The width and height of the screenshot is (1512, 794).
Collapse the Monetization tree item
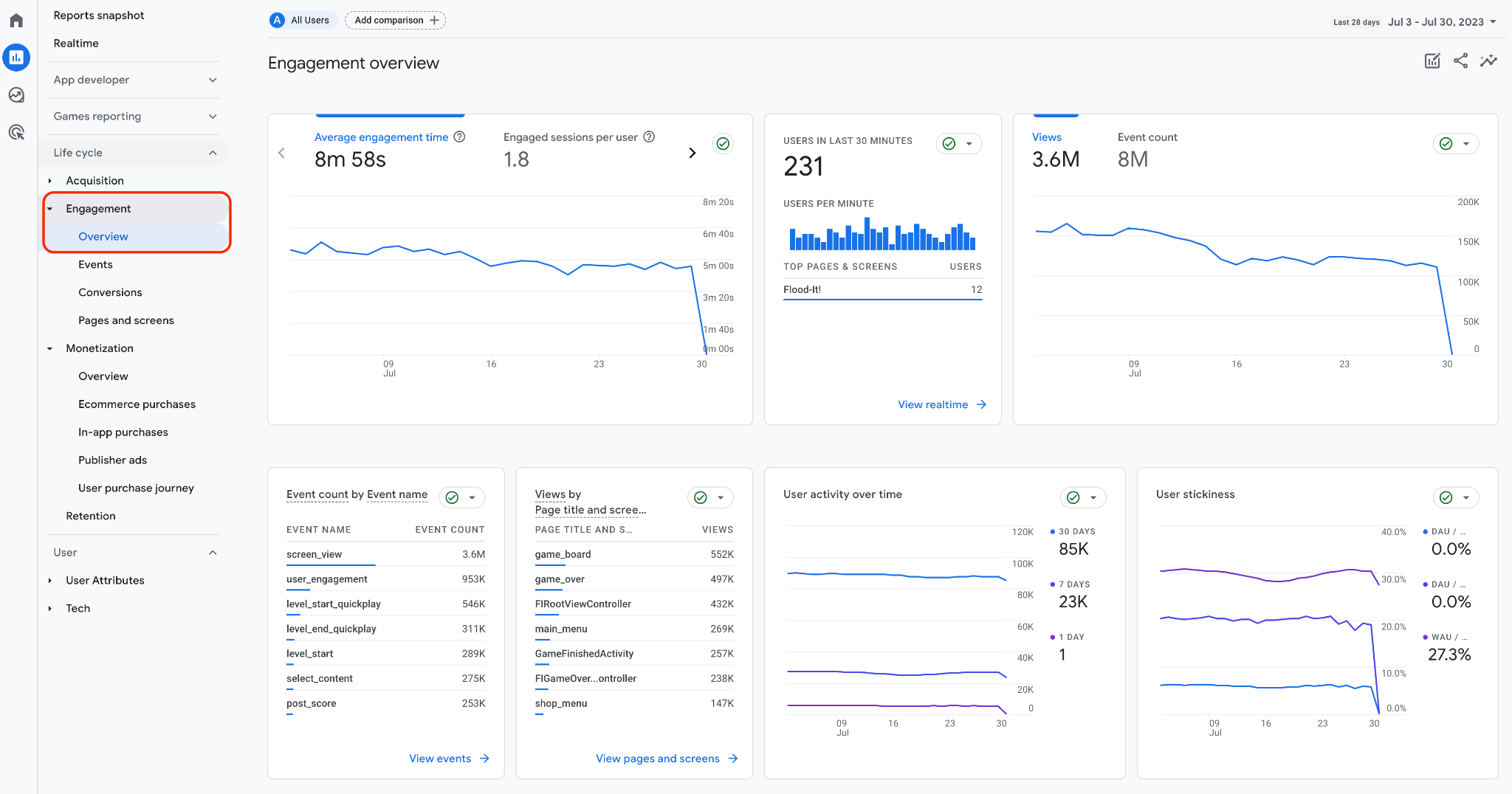50,348
